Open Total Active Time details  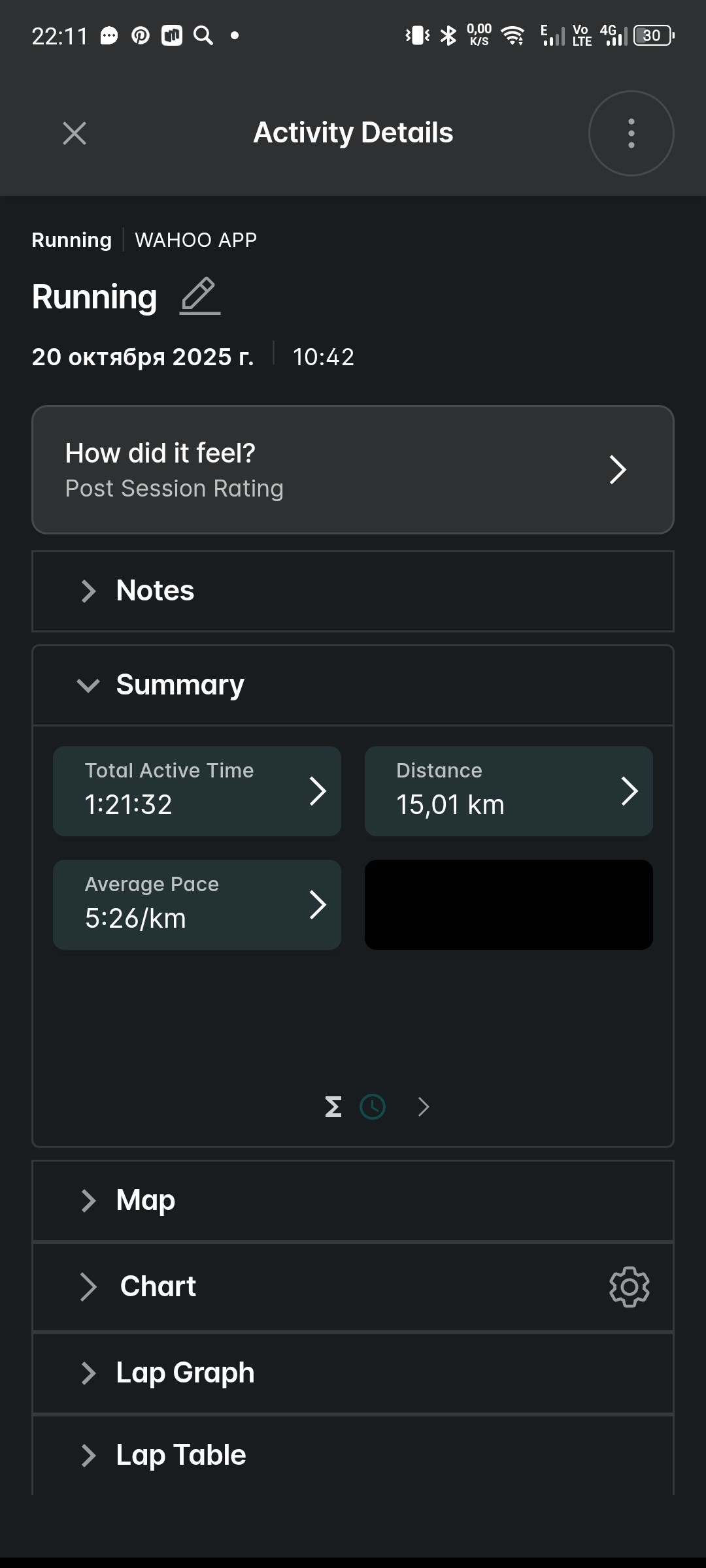pos(197,791)
